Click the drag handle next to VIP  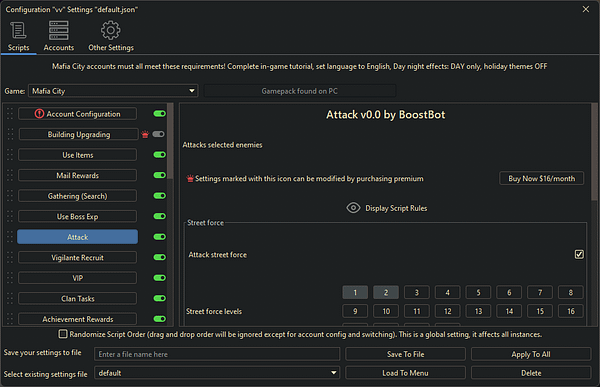10,278
